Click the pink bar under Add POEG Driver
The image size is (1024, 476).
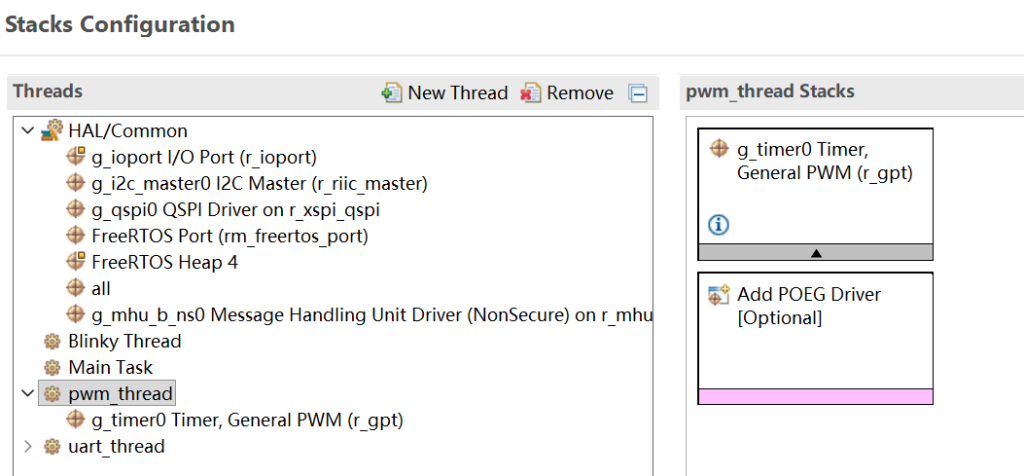[x=815, y=397]
